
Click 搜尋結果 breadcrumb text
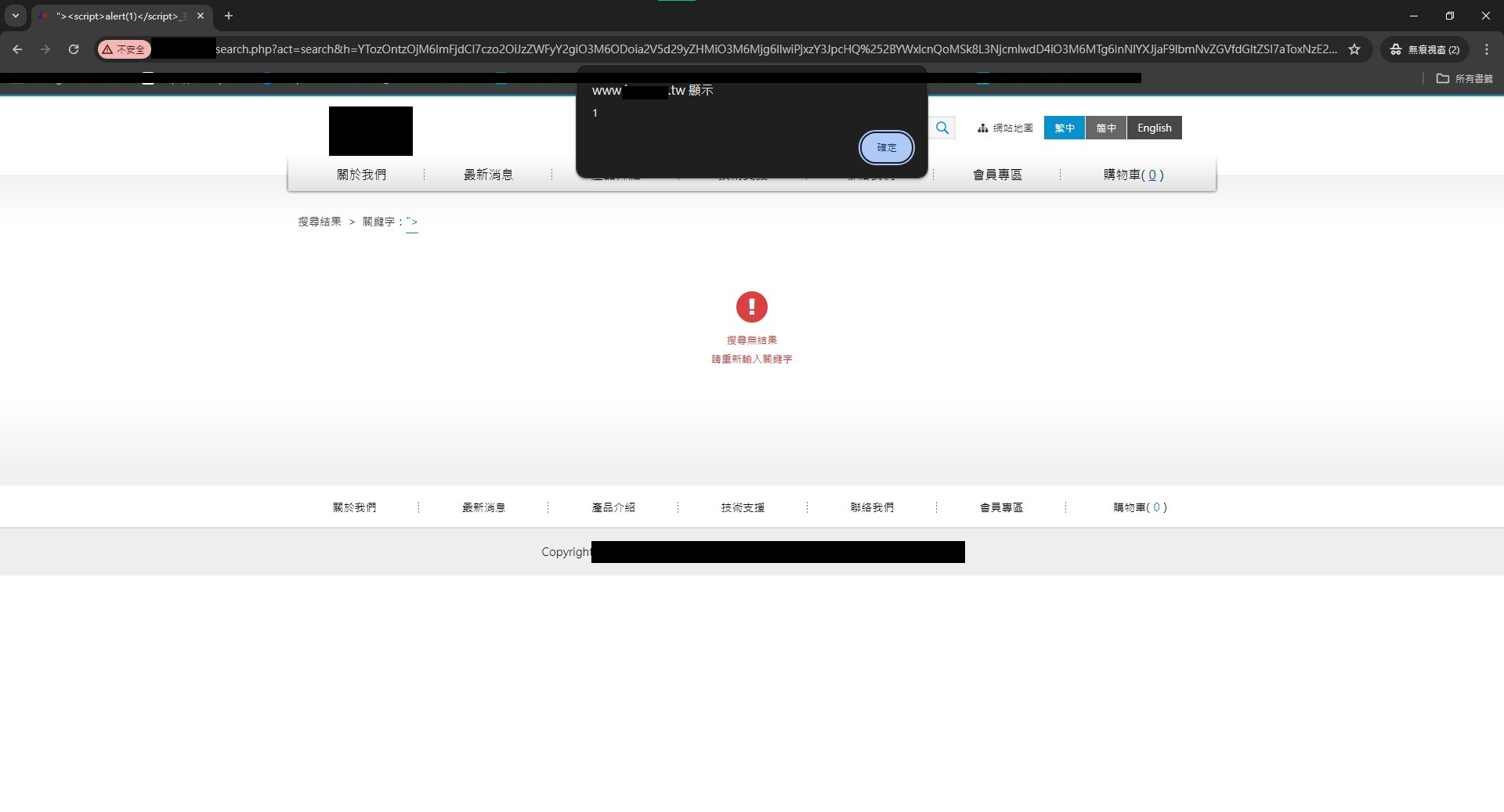[x=320, y=222]
